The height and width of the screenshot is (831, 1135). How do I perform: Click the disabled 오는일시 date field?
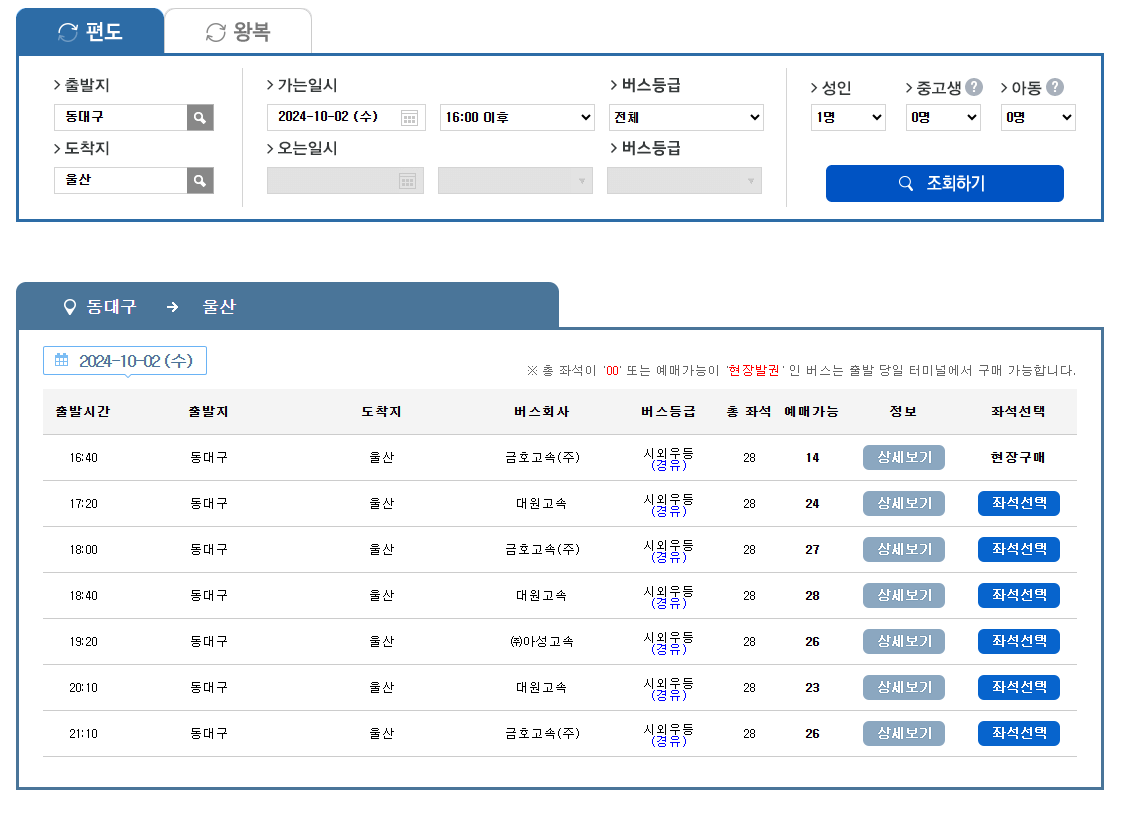[x=345, y=180]
